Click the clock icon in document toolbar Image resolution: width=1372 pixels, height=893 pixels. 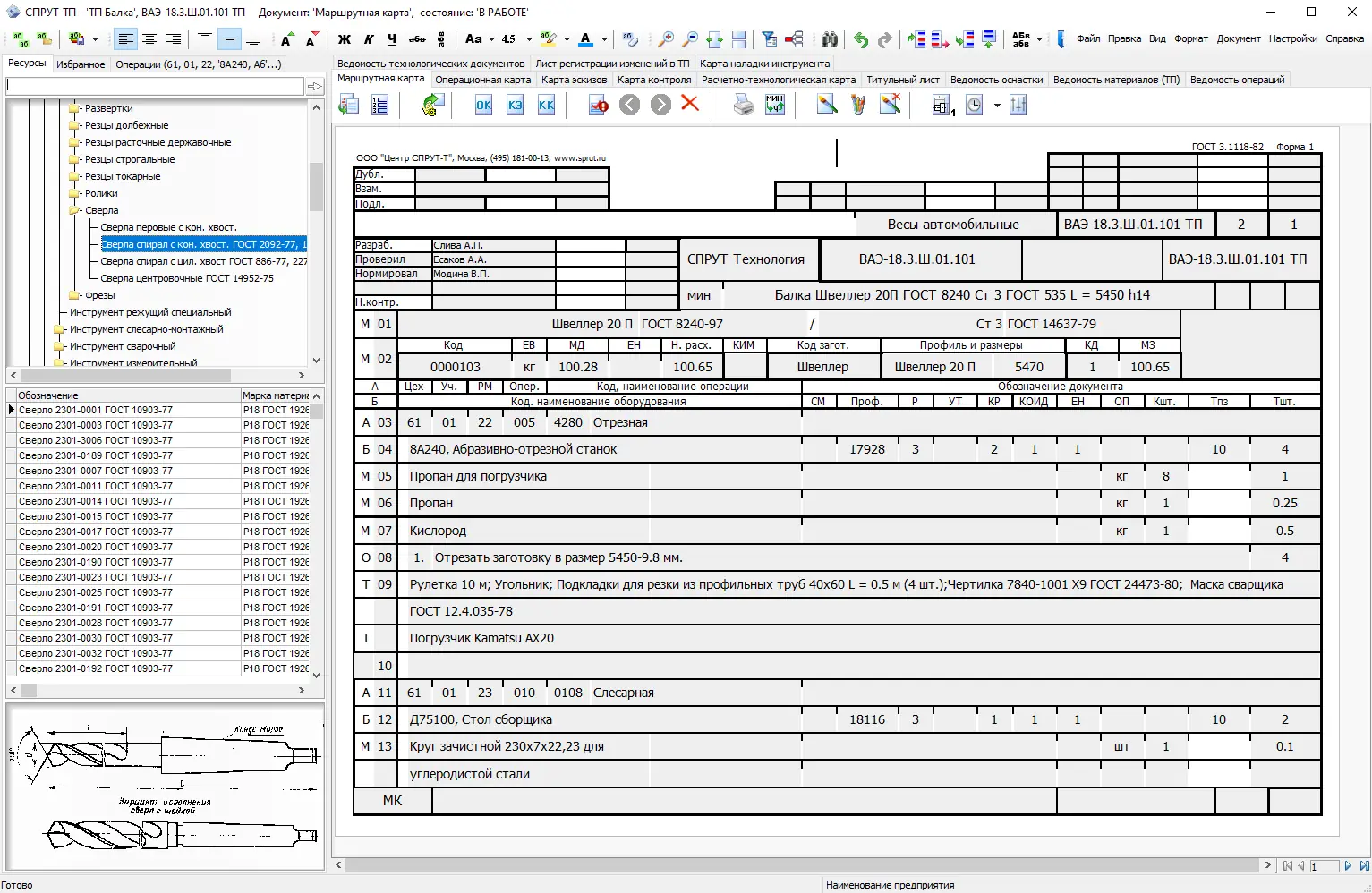click(975, 105)
